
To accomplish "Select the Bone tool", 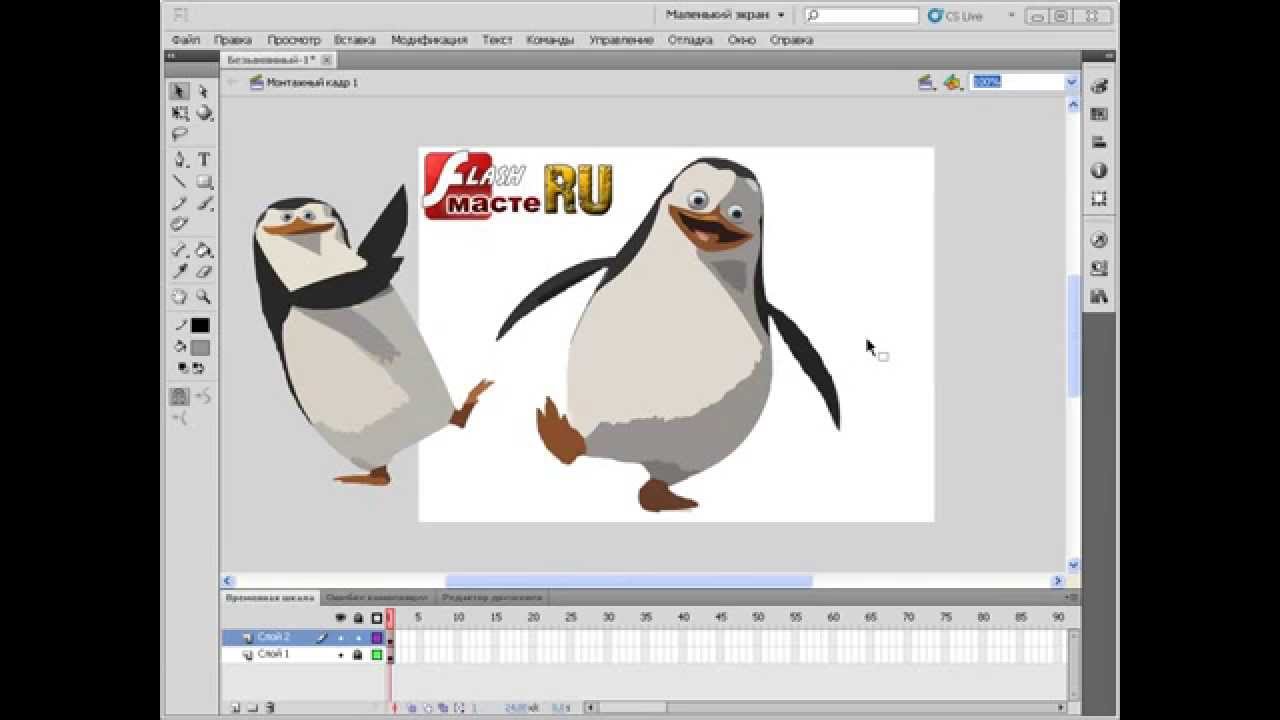I will tap(179, 249).
